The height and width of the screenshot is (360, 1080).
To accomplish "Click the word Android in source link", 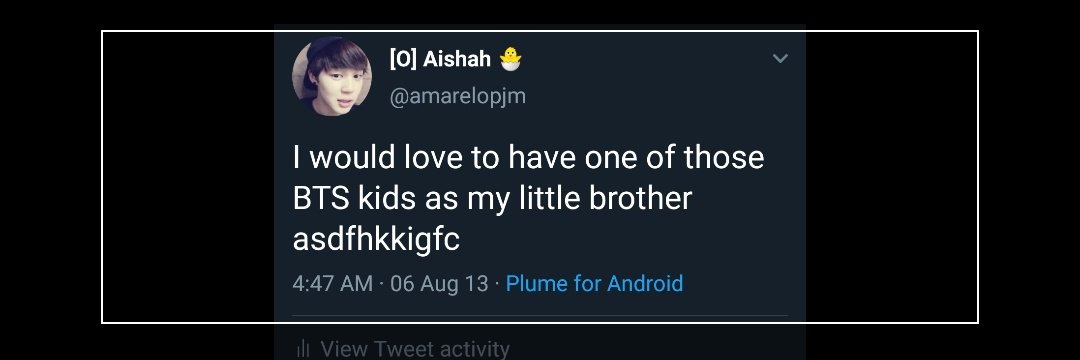I will [645, 284].
